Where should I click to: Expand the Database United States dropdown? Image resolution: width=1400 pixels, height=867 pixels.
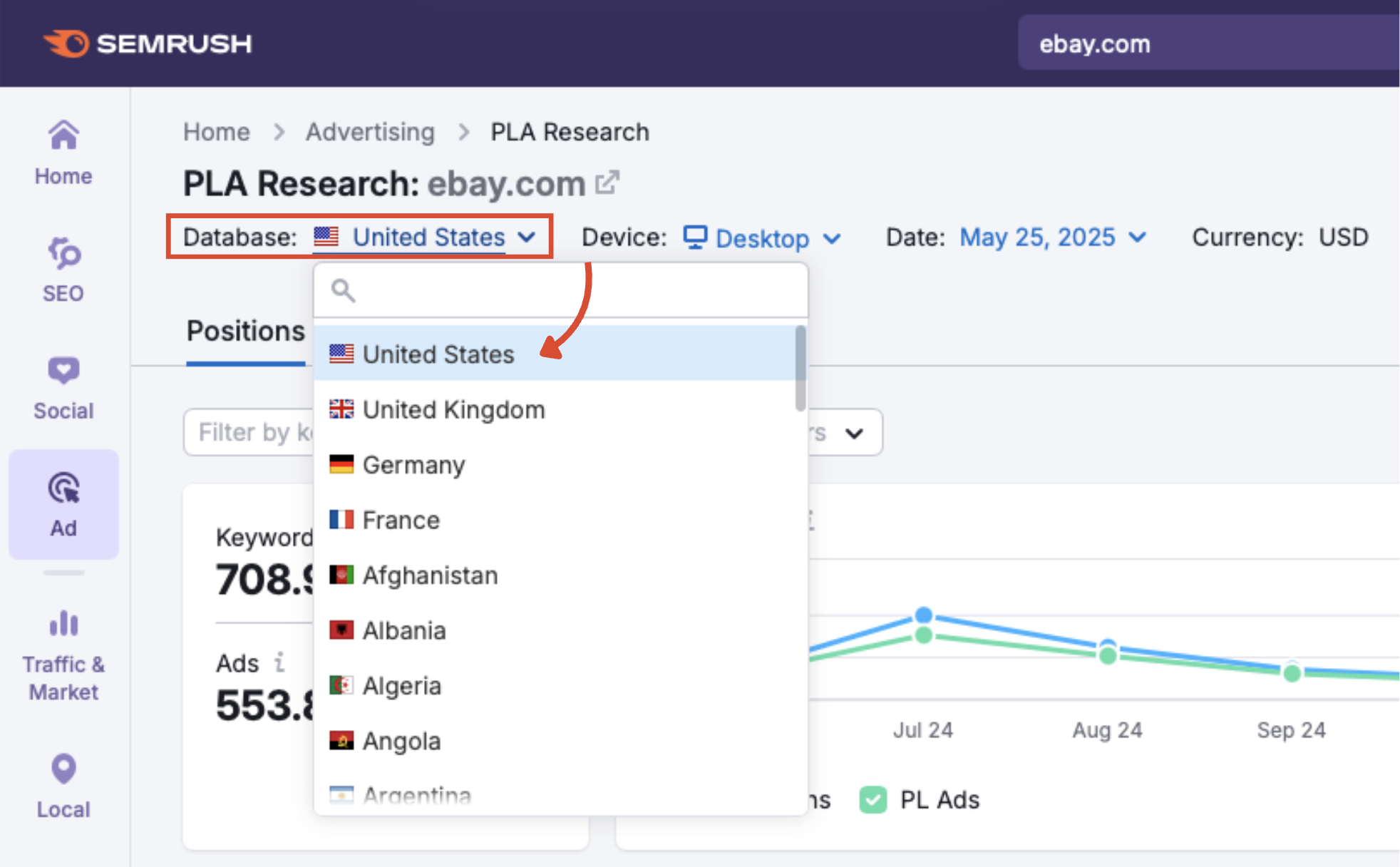click(428, 237)
